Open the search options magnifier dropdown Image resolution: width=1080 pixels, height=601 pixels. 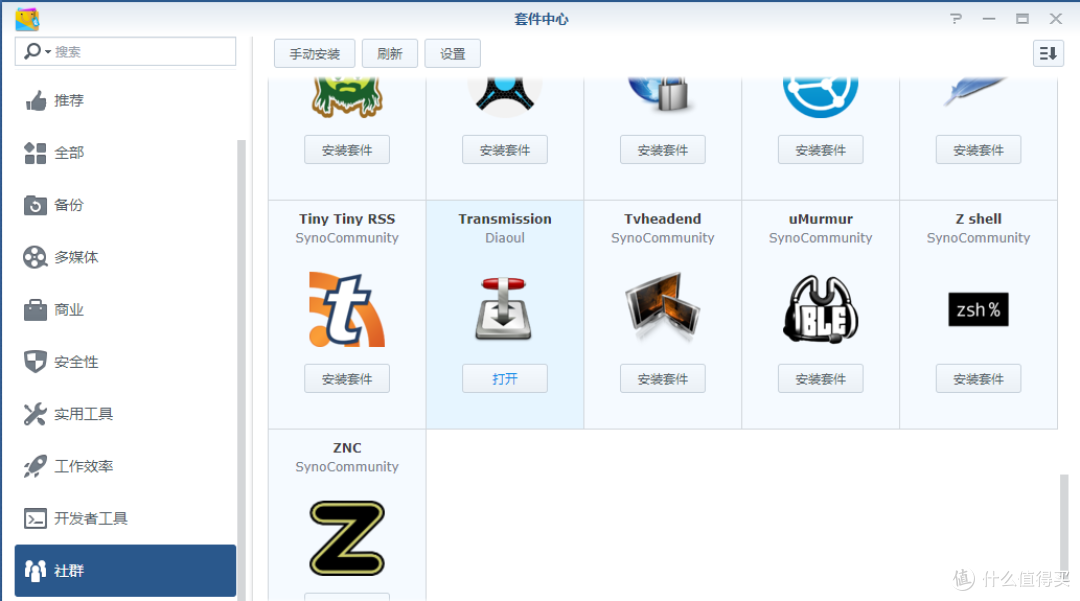pyautogui.click(x=37, y=52)
